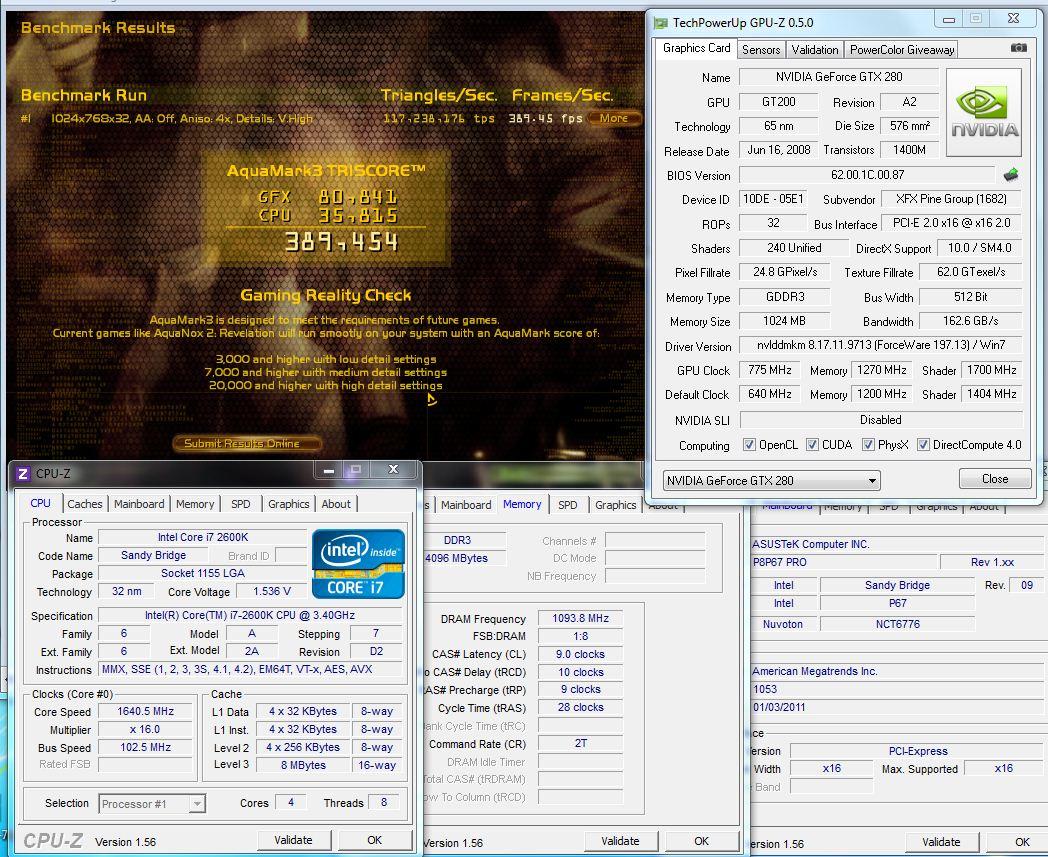1048x857 pixels.
Task: Click the BIOS Version field value
Action: pyautogui.click(x=868, y=175)
